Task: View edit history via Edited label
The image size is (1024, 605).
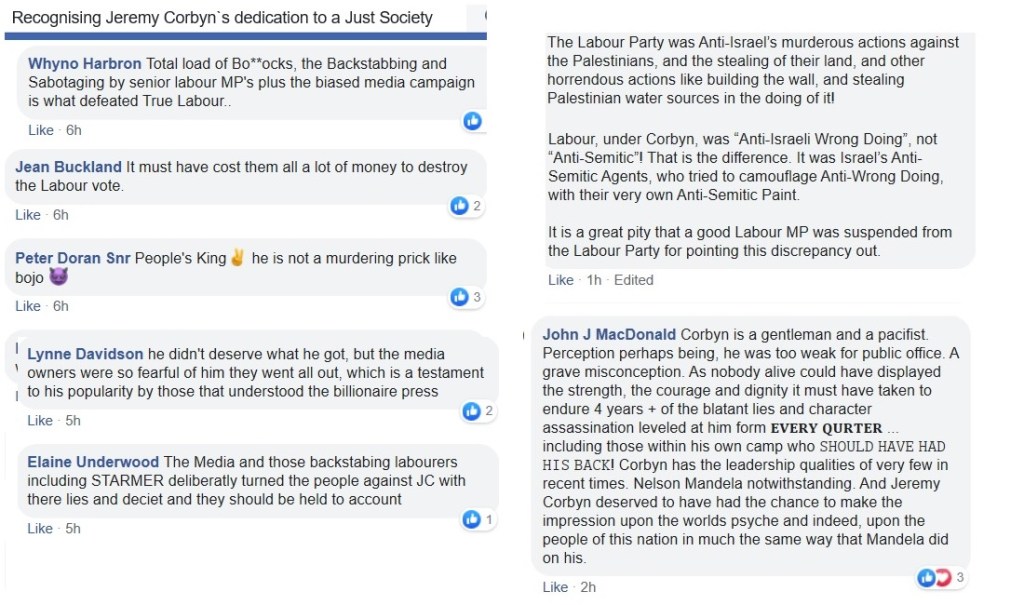Action: pos(633,280)
